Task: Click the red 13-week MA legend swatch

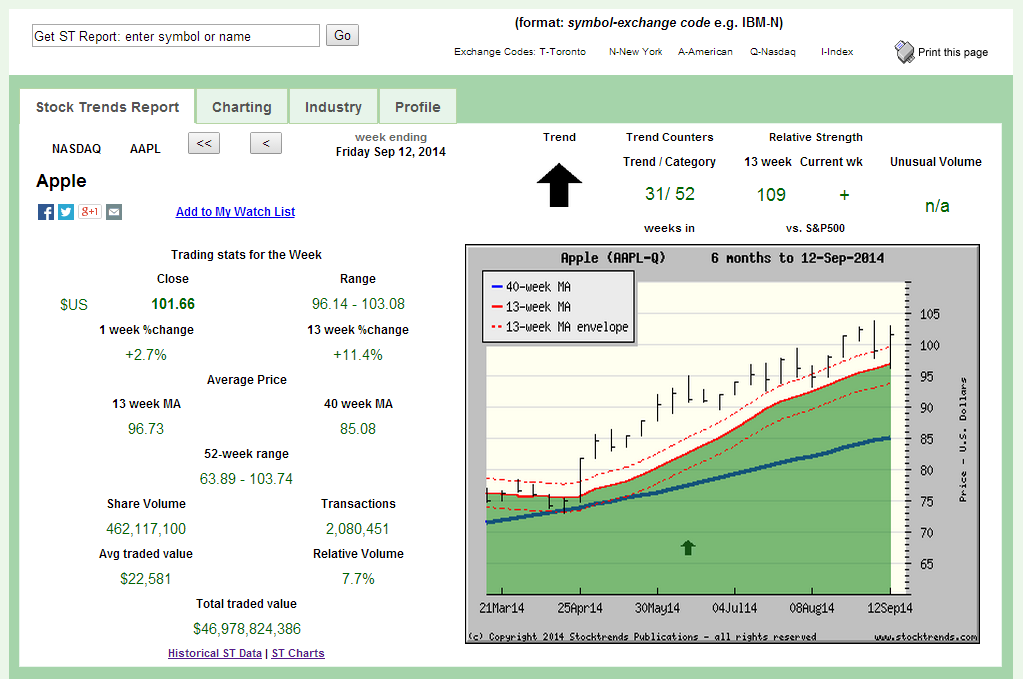Action: [497, 306]
